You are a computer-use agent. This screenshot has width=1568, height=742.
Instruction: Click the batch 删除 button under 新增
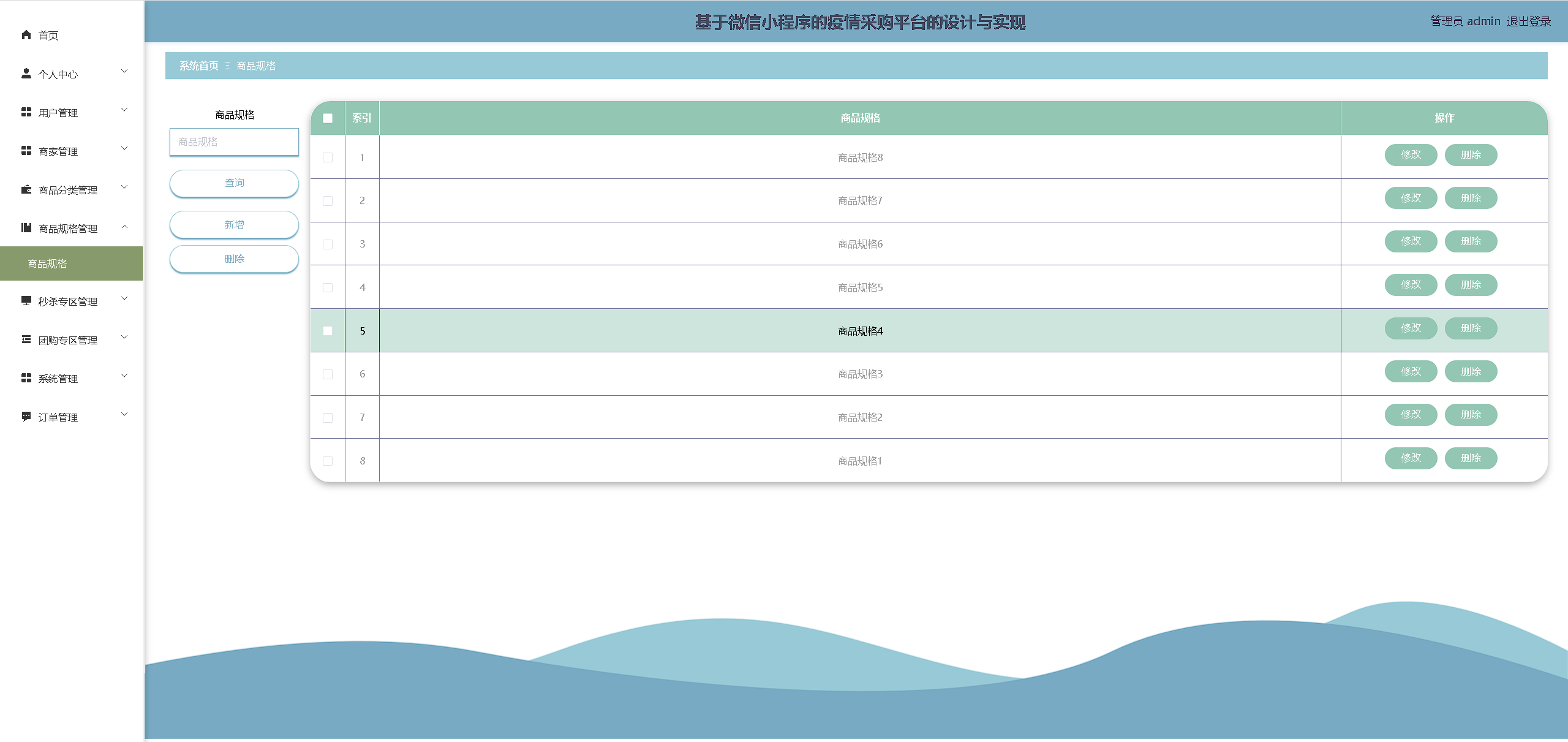tap(234, 259)
